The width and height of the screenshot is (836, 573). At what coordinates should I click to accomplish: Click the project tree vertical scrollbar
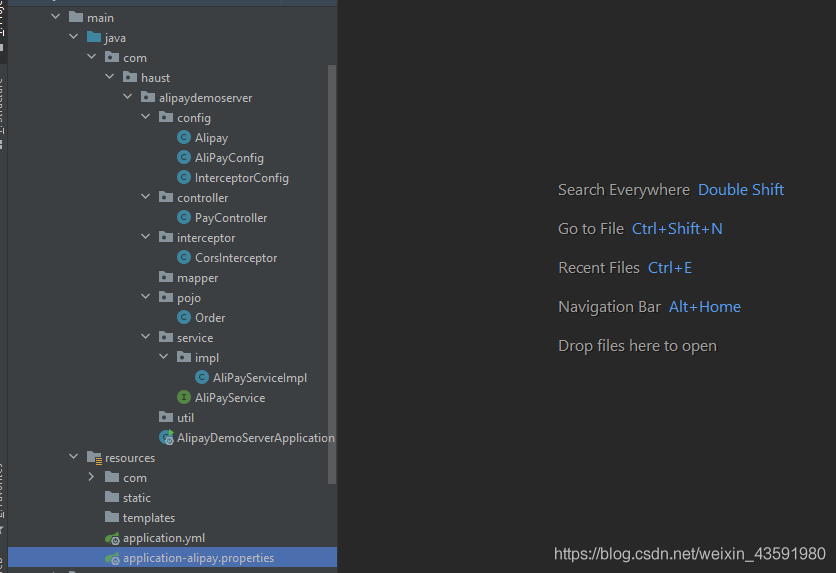[x=332, y=270]
